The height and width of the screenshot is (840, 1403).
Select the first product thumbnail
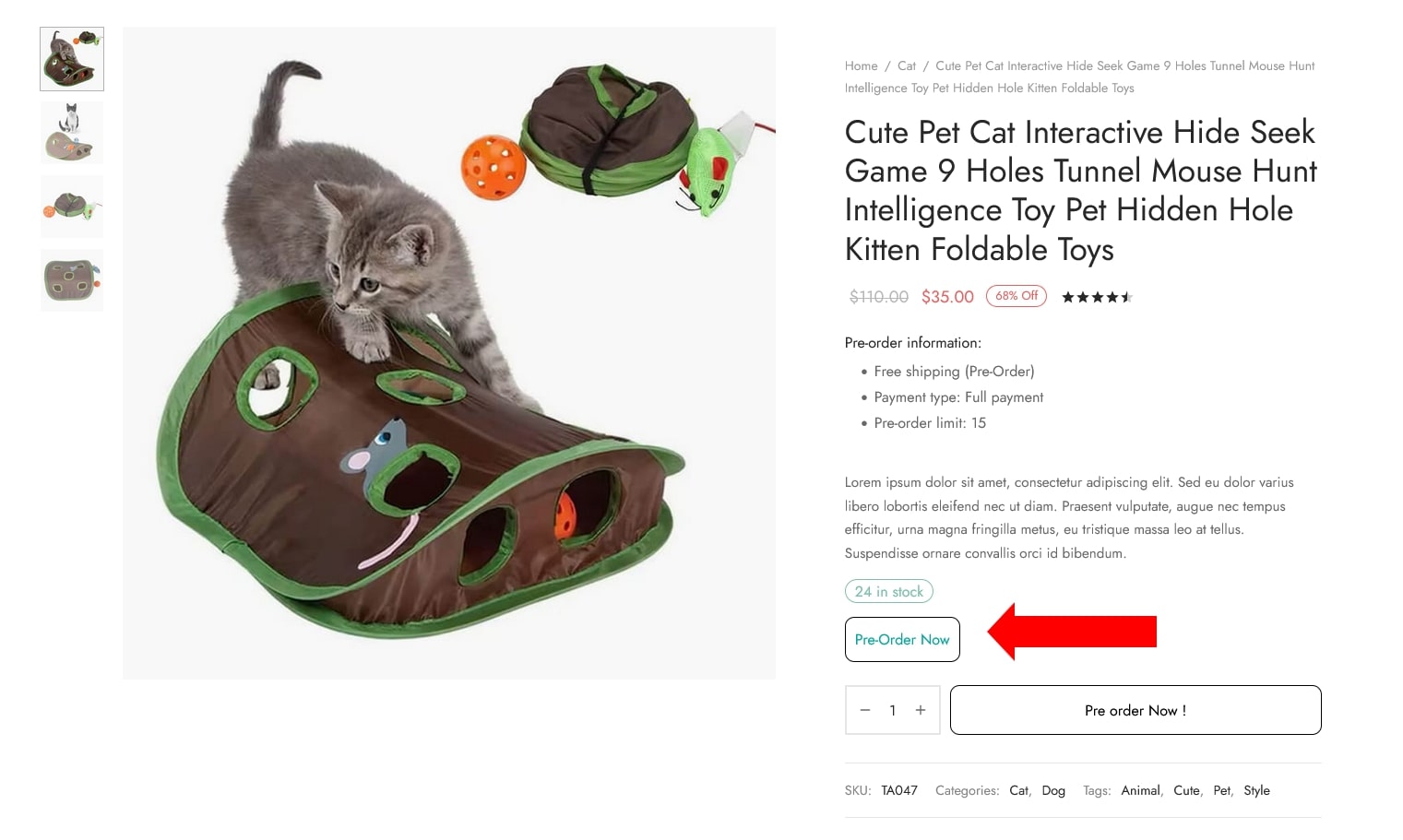pos(72,59)
